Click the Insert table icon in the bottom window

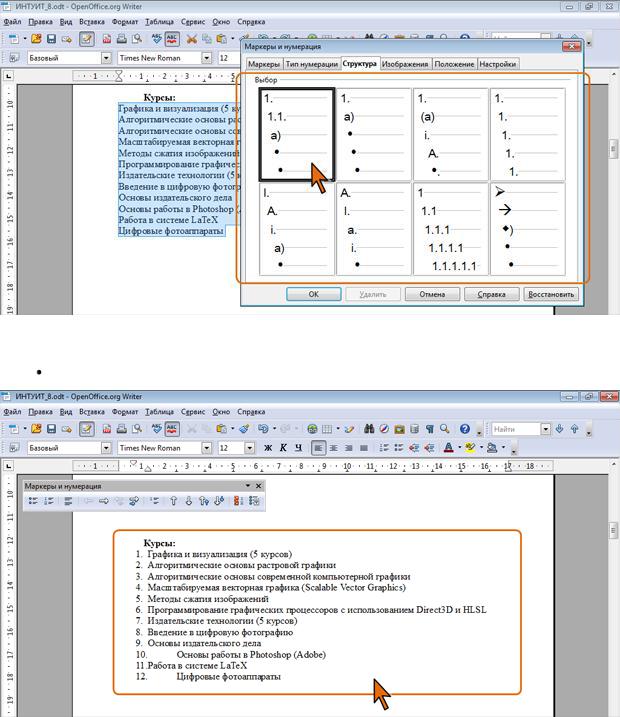327,429
